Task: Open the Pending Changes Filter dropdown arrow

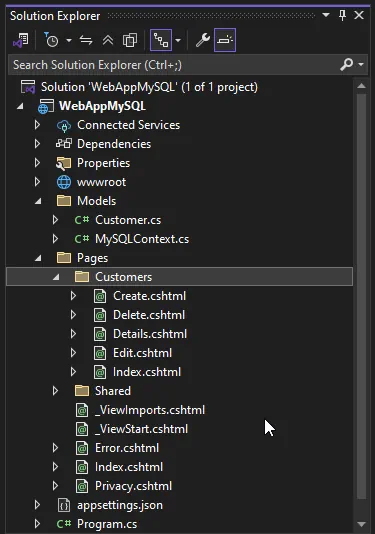Action: 69,40
